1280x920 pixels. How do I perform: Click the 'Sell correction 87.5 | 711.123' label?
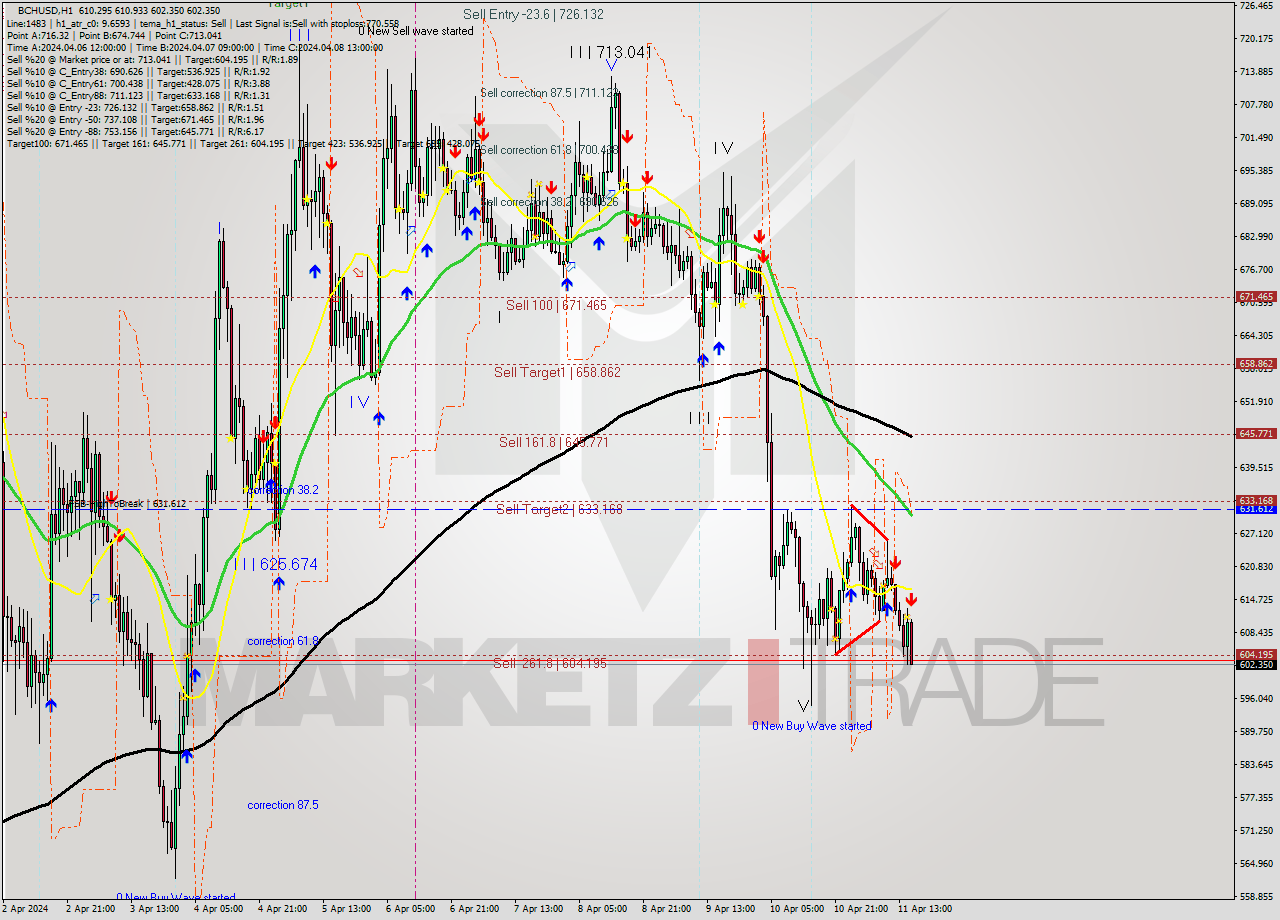pos(550,93)
